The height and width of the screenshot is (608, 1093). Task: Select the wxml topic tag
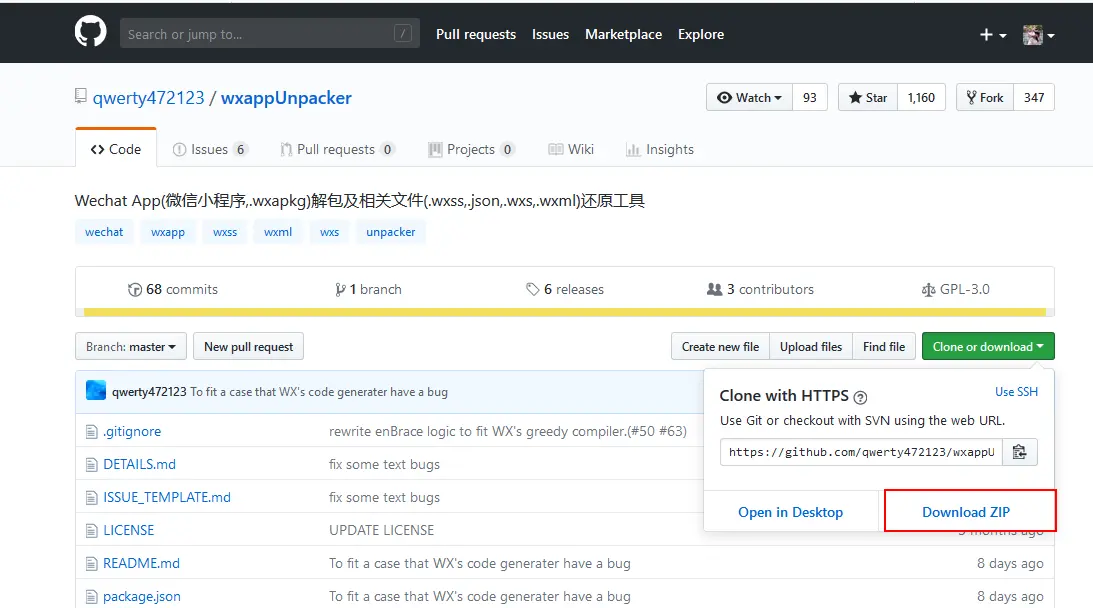[278, 231]
